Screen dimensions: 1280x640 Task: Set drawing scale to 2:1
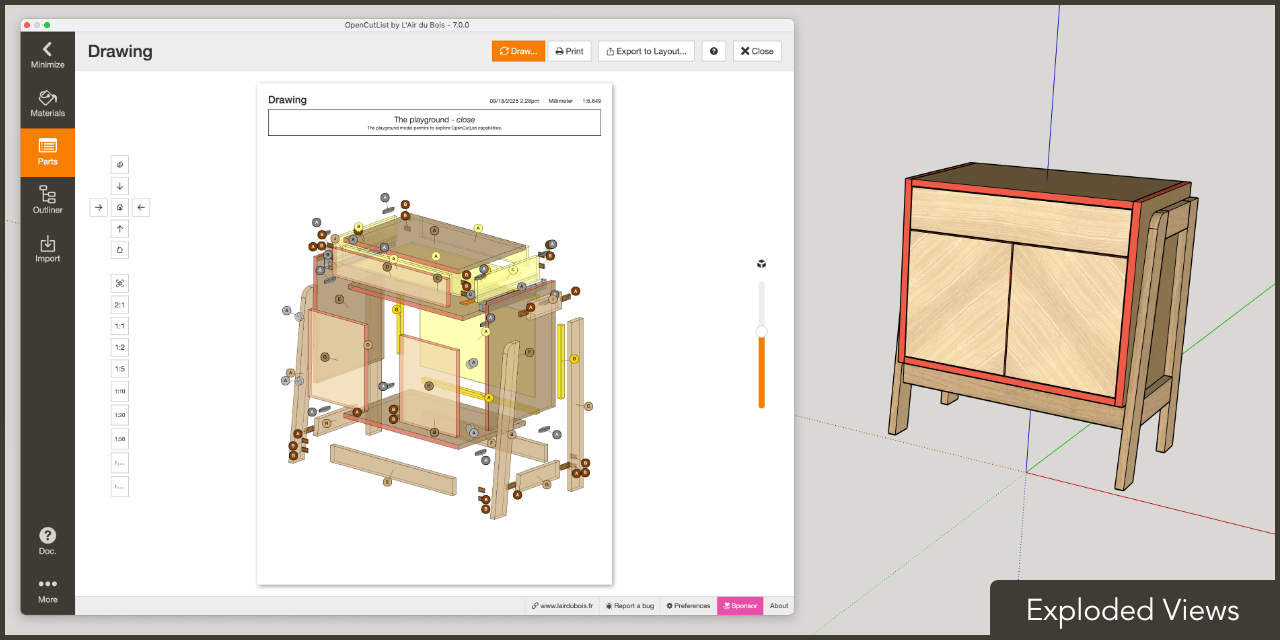(x=120, y=305)
